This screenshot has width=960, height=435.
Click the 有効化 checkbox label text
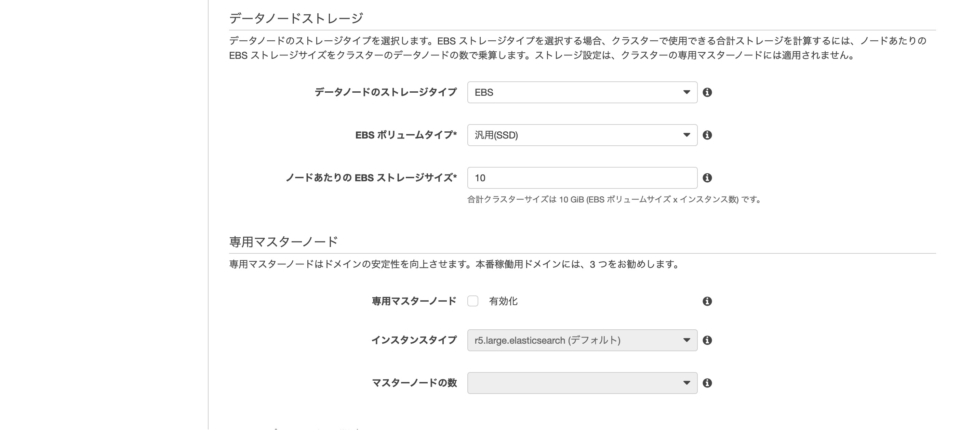point(503,301)
